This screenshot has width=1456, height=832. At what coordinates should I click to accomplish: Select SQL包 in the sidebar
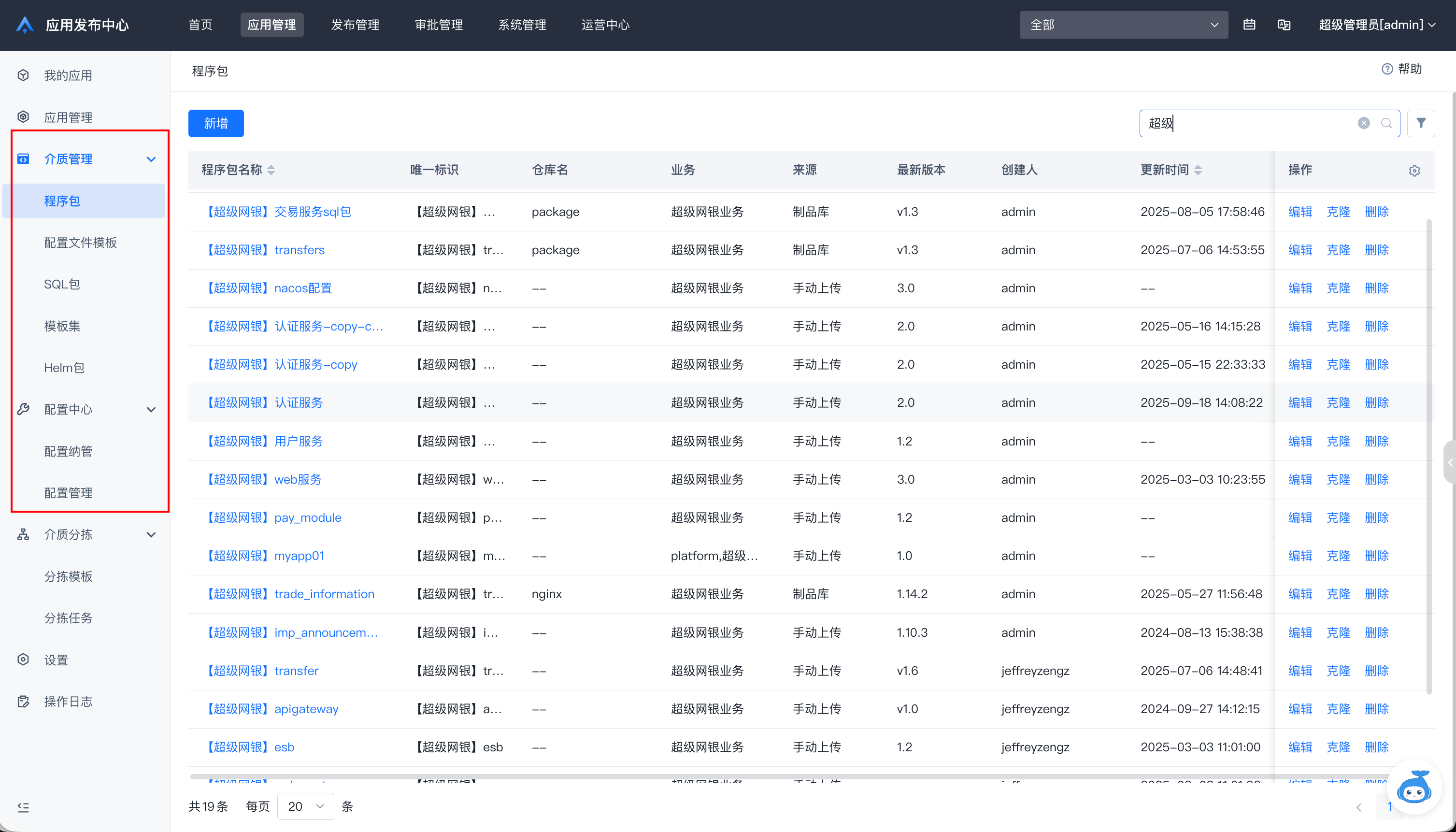click(62, 284)
